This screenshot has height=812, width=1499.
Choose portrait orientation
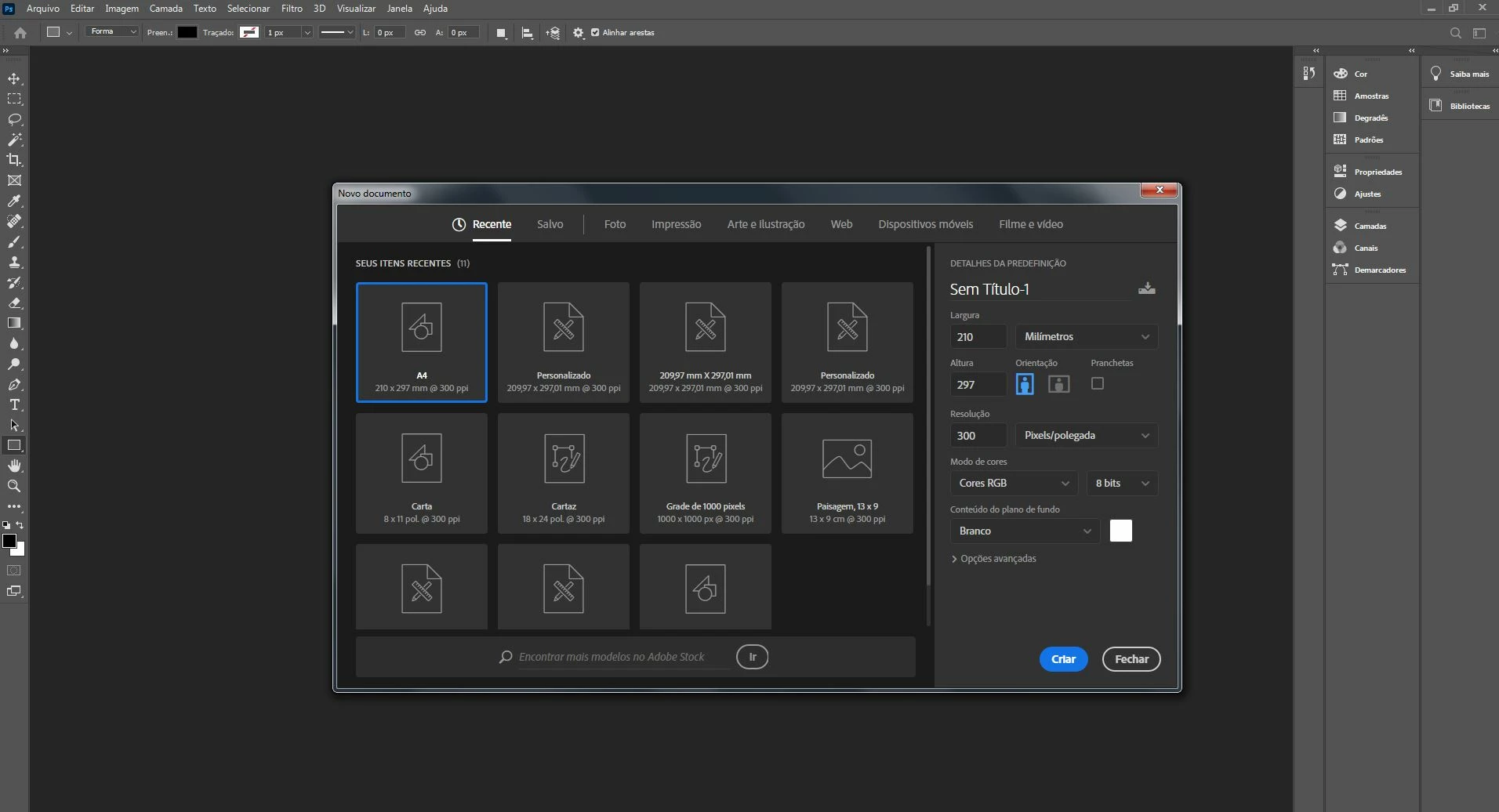click(1025, 384)
